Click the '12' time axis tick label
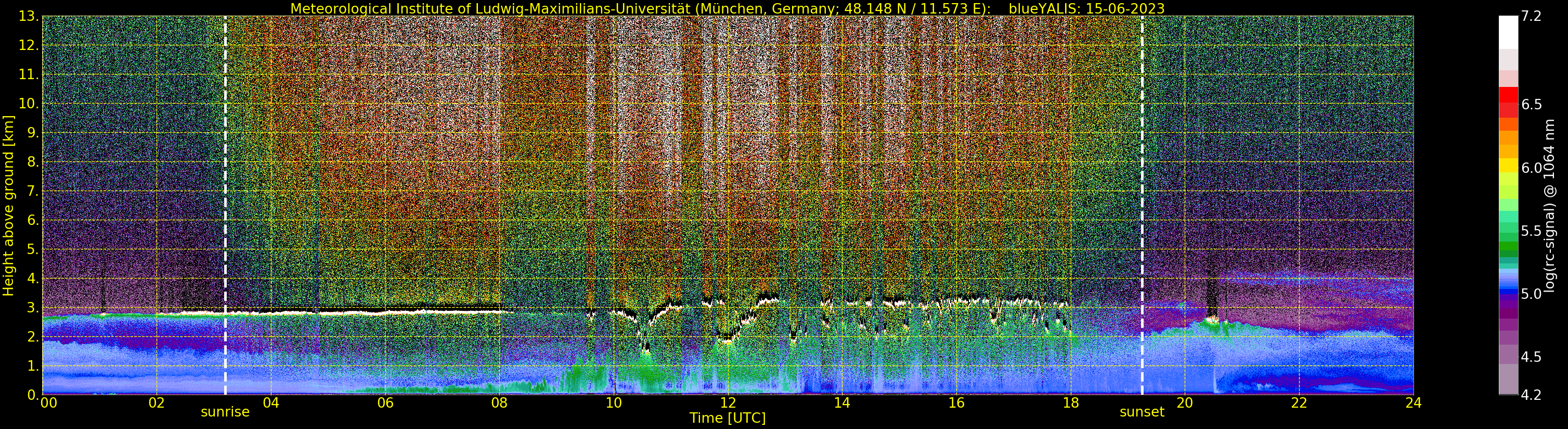Screen dimensions: 1568x429 pyautogui.click(x=728, y=403)
